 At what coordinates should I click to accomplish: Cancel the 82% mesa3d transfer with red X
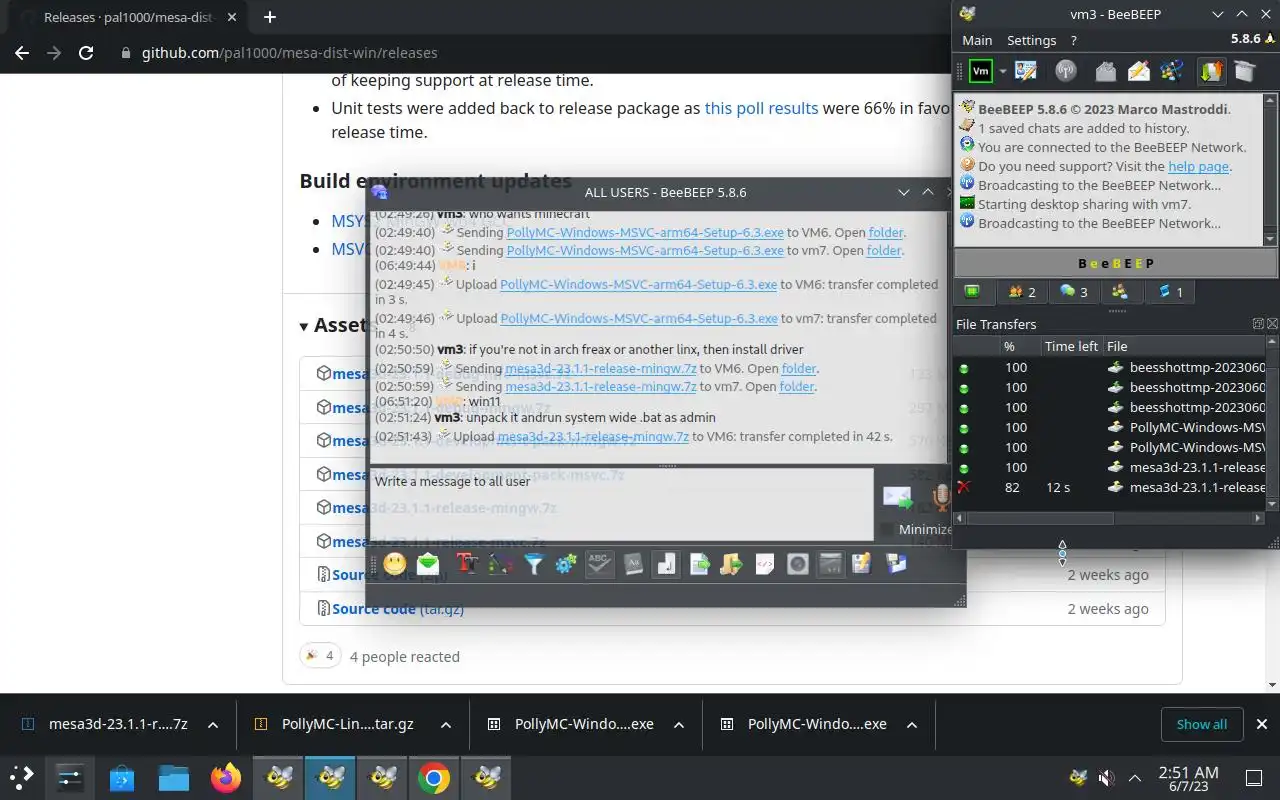click(x=964, y=487)
